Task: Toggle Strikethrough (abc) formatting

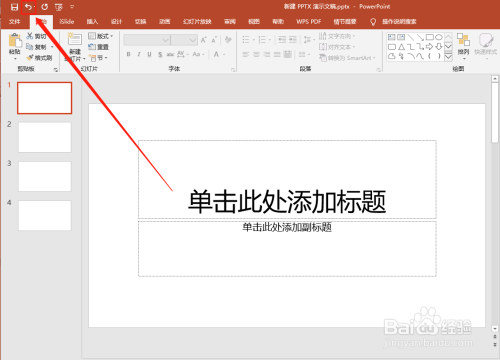Action: 171,54
